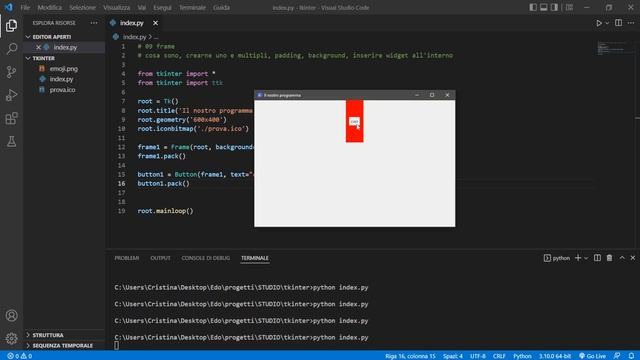Open notifications bell in status bar
640x360 pixels.
[631, 356]
